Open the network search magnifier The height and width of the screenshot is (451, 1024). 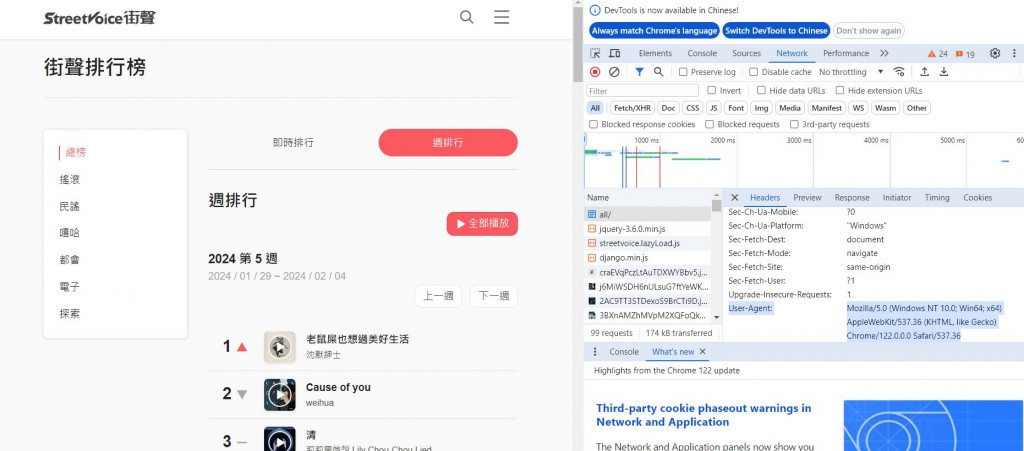[x=658, y=72]
